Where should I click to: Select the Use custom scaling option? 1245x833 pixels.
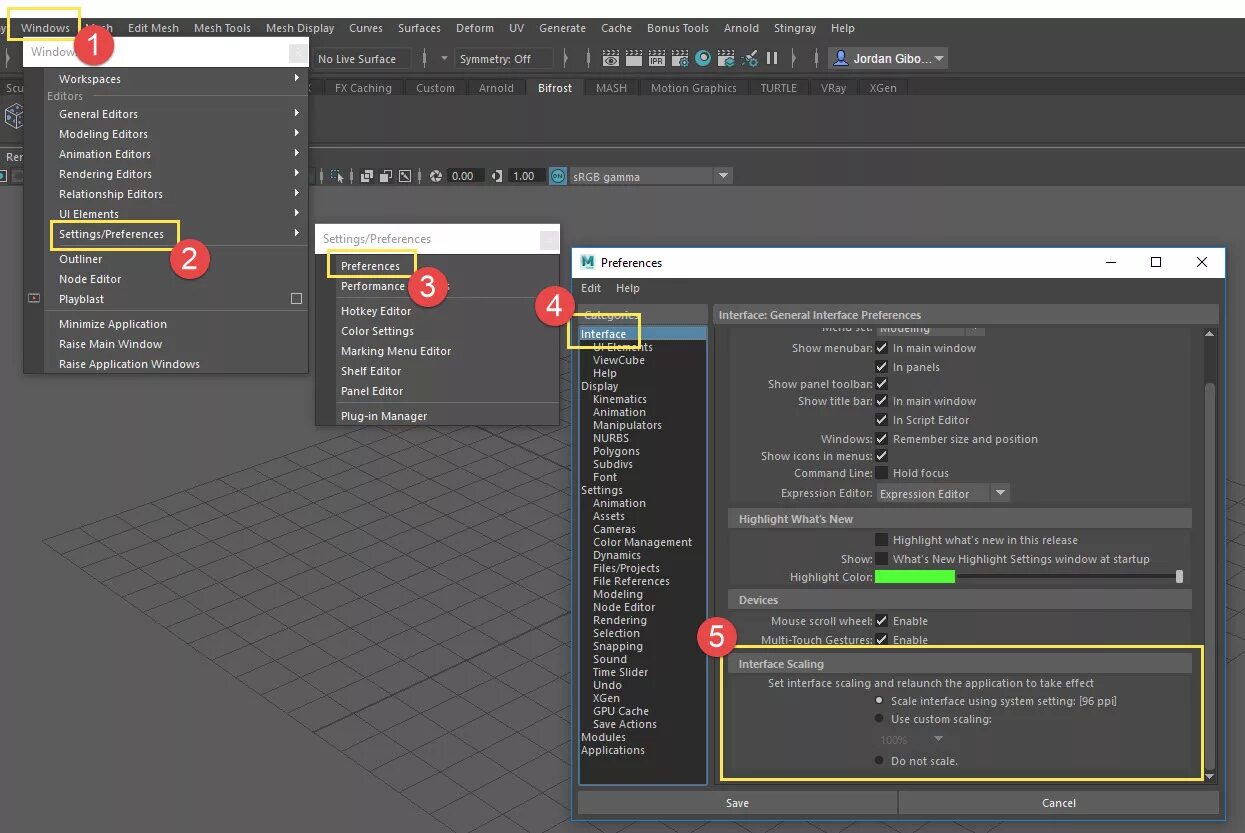point(879,719)
